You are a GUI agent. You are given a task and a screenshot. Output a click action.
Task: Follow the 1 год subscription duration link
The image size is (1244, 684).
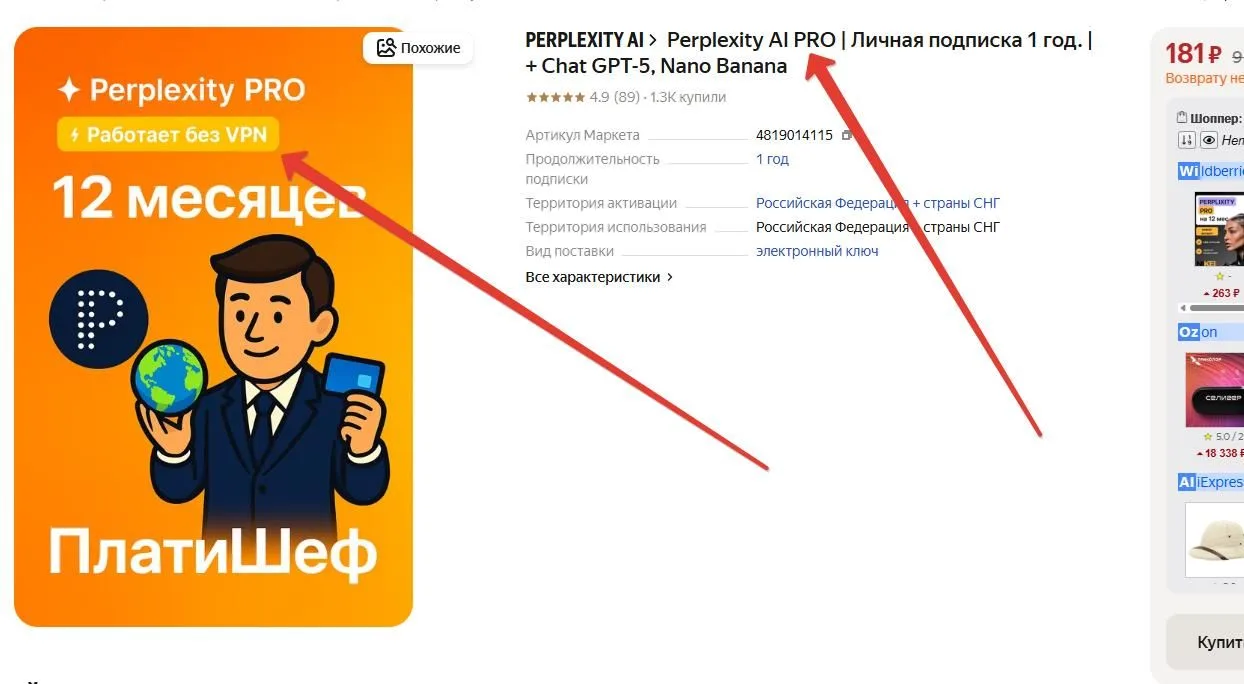click(772, 159)
